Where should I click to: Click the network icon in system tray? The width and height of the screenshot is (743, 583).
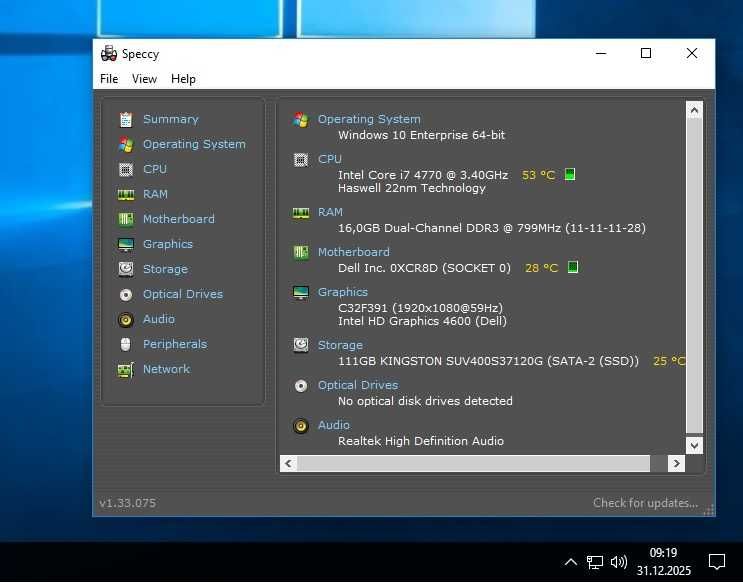(x=595, y=563)
